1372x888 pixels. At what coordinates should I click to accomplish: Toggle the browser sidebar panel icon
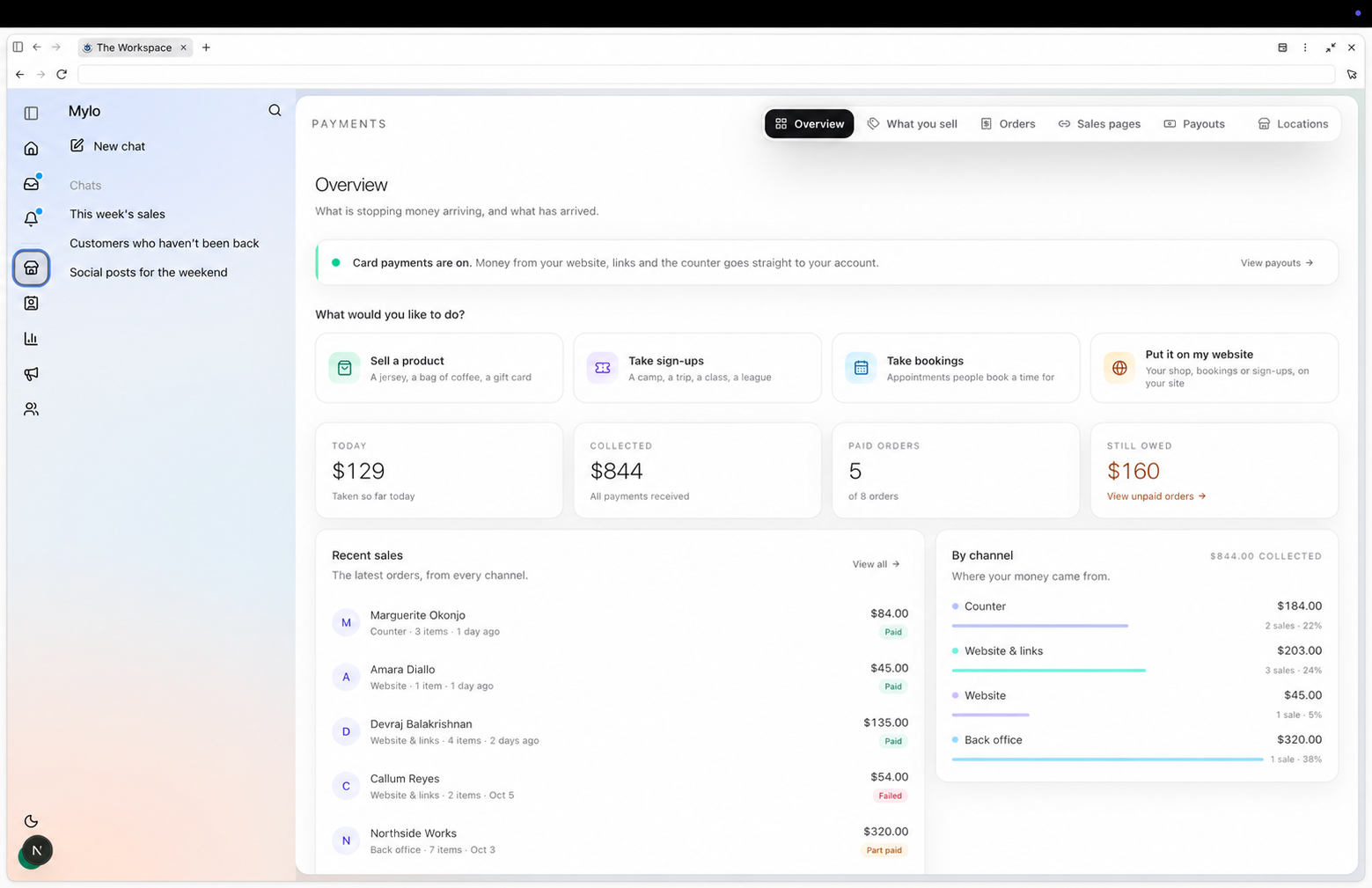[x=18, y=48]
